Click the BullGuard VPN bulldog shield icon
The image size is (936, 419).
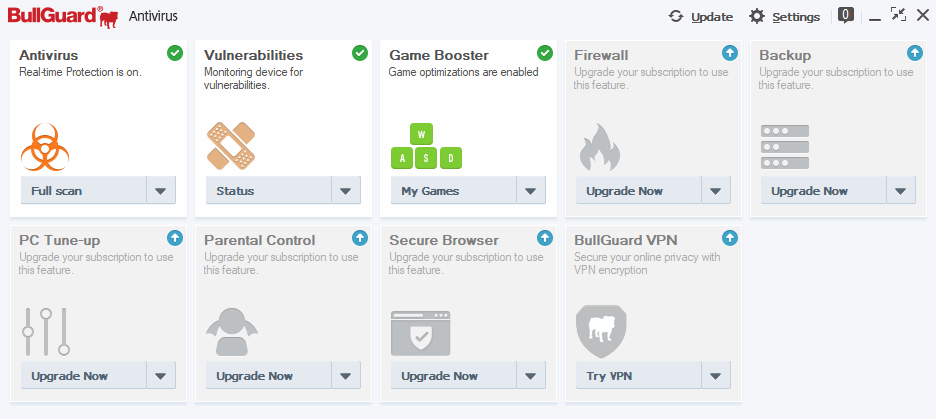coord(601,331)
